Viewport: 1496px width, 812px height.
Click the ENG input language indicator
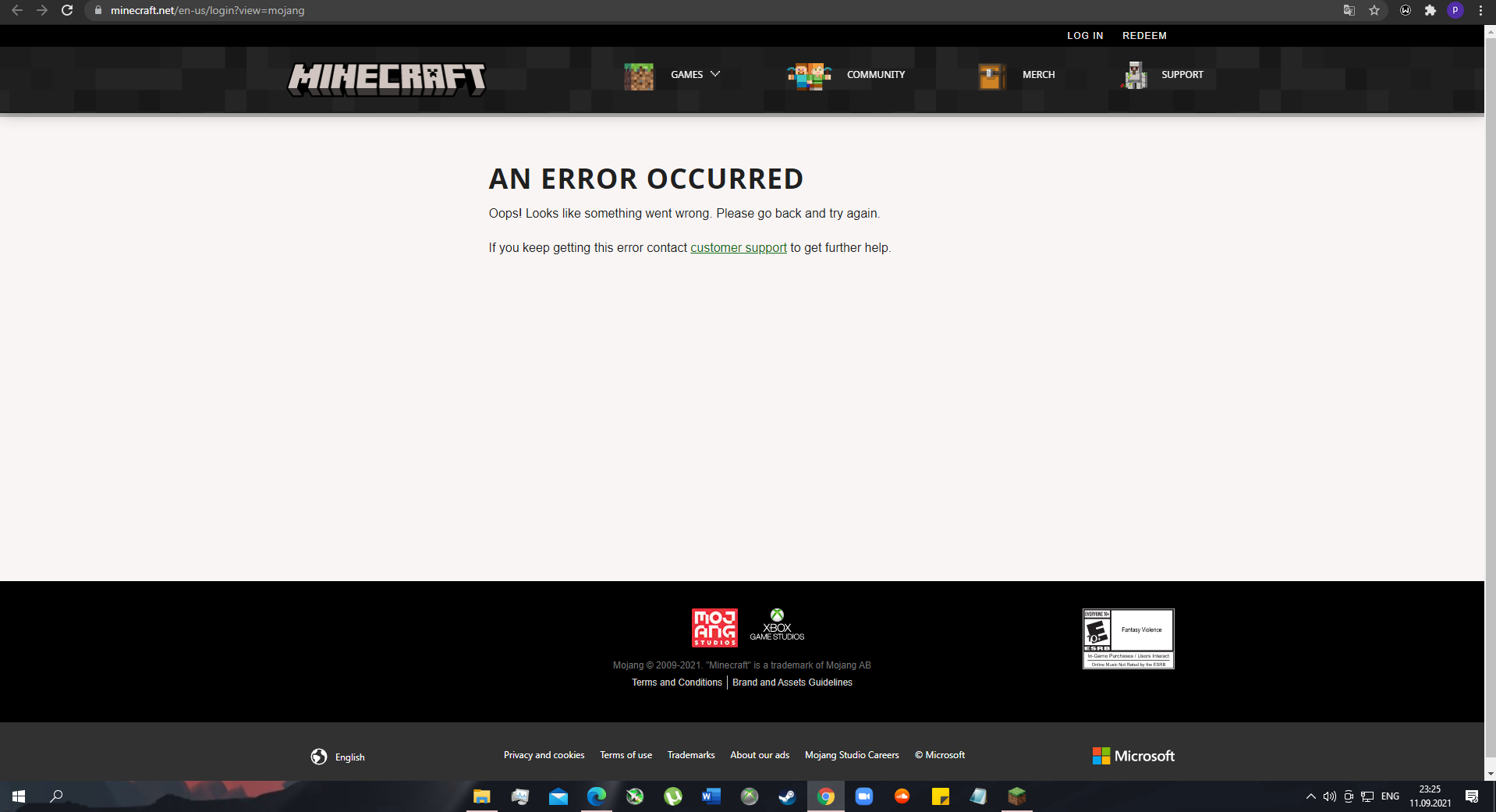tap(1390, 796)
